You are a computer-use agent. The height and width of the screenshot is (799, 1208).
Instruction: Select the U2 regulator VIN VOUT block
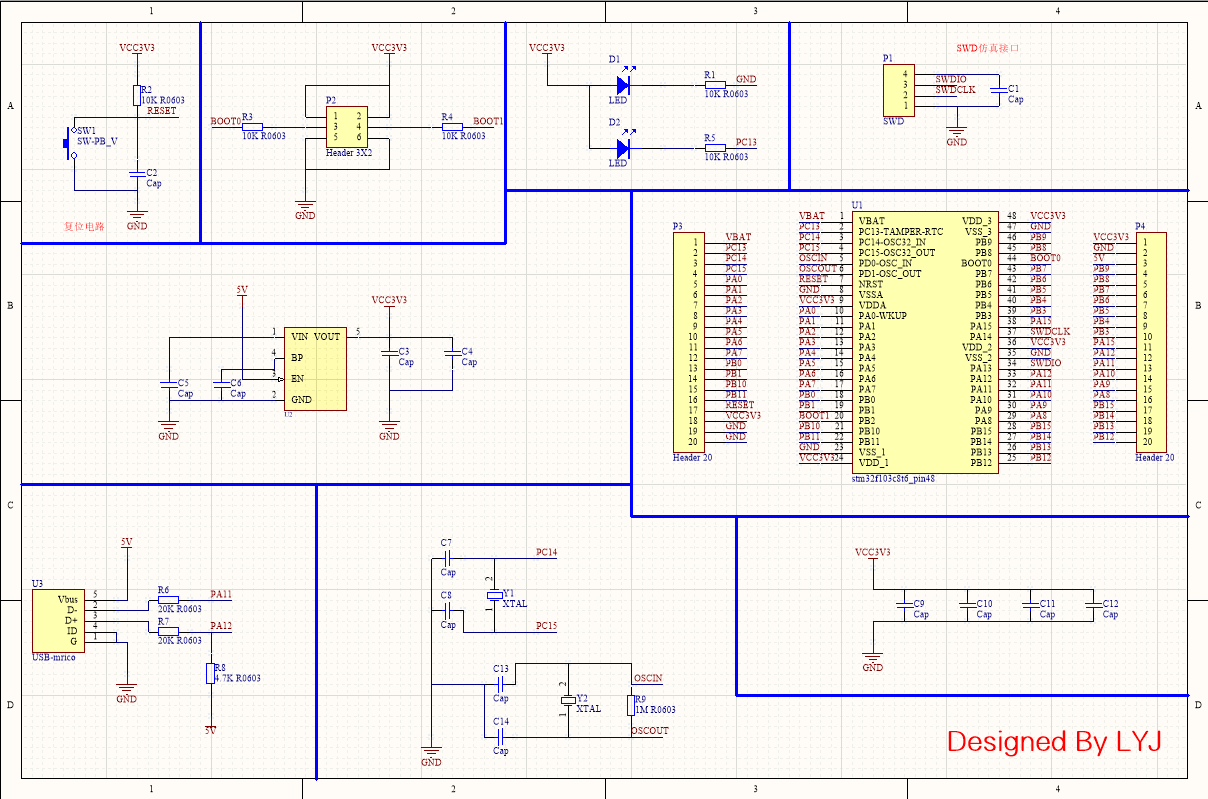tap(315, 369)
